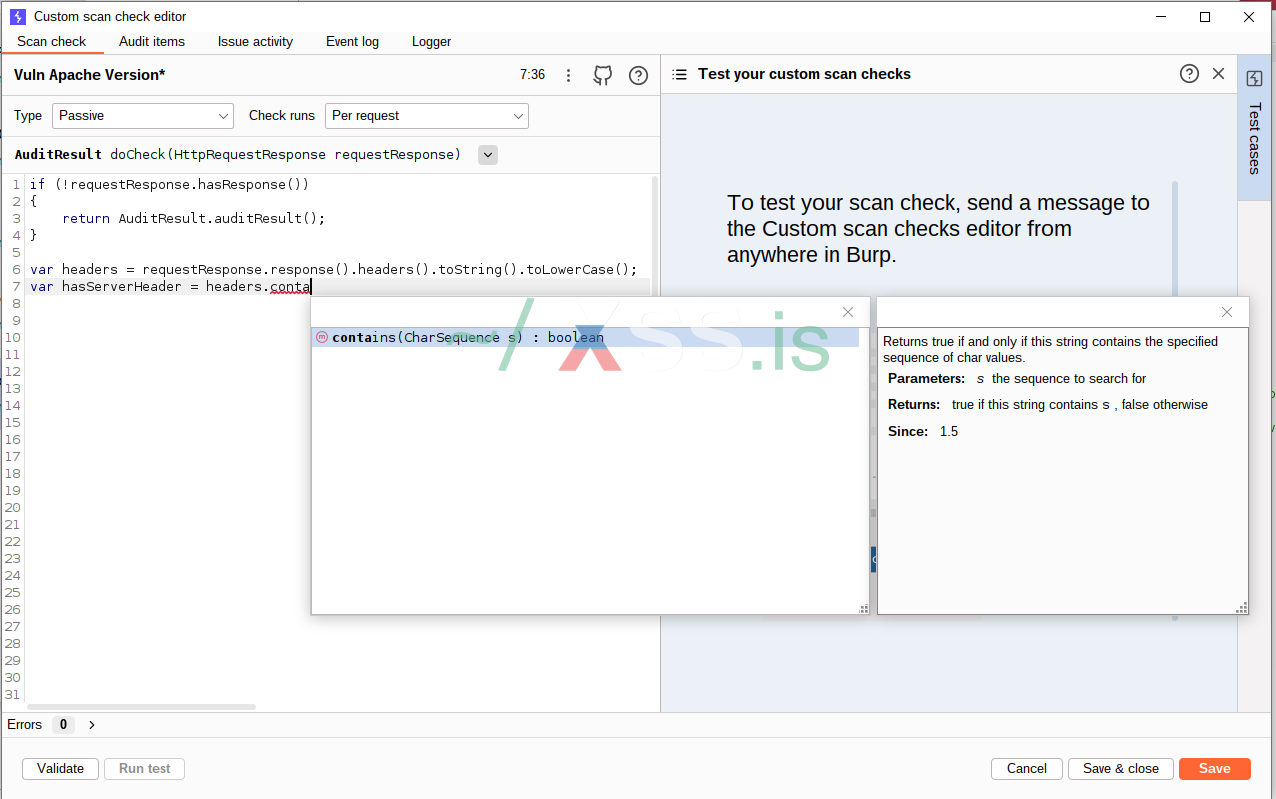Screen dimensions: 1276x799
Task: Open the Check runs dropdown showing Per request
Action: pyautogui.click(x=427, y=116)
